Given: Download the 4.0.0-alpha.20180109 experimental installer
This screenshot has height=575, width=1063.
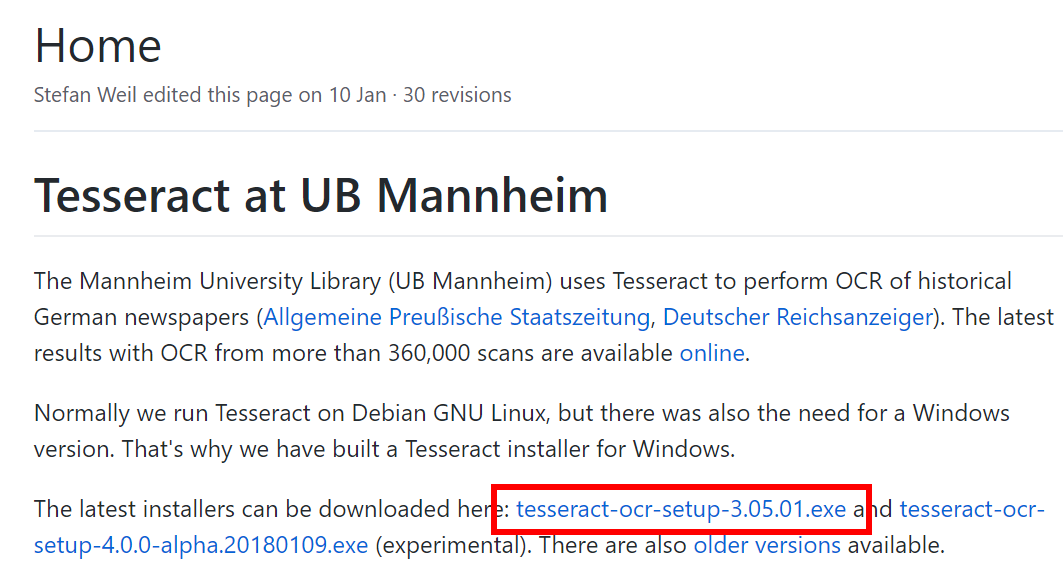Looking at the screenshot, I should coord(201,545).
